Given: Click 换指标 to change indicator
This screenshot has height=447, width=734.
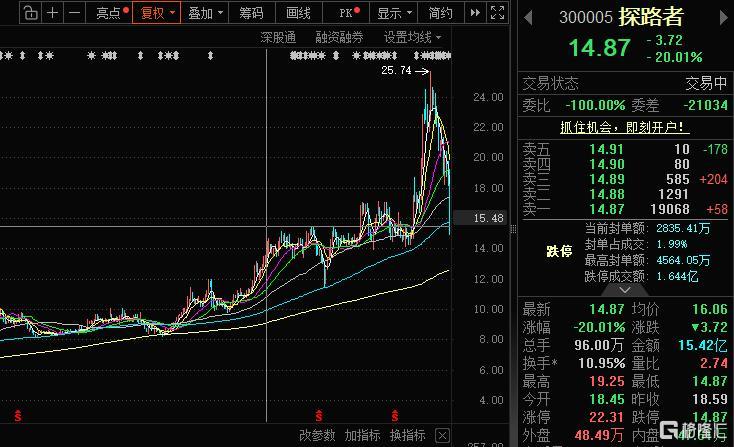Looking at the screenshot, I should tap(408, 435).
